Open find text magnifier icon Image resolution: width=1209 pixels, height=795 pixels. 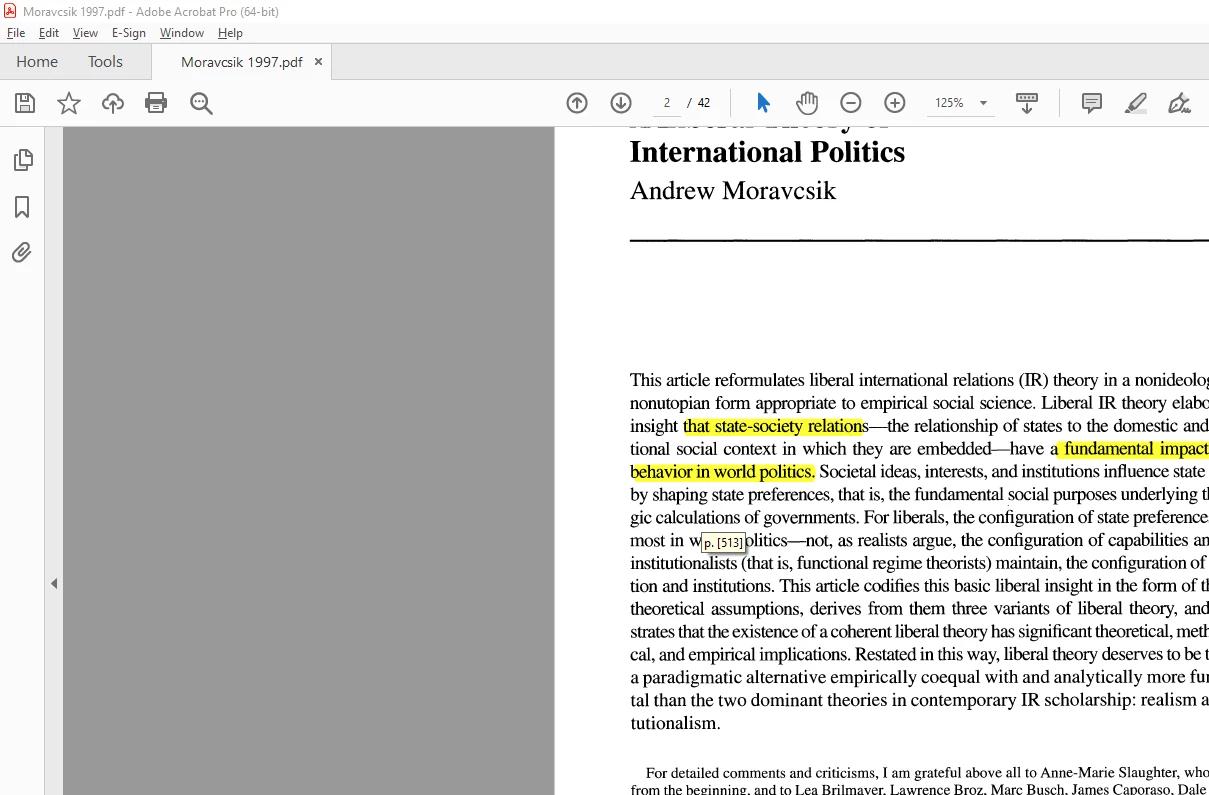(x=201, y=103)
